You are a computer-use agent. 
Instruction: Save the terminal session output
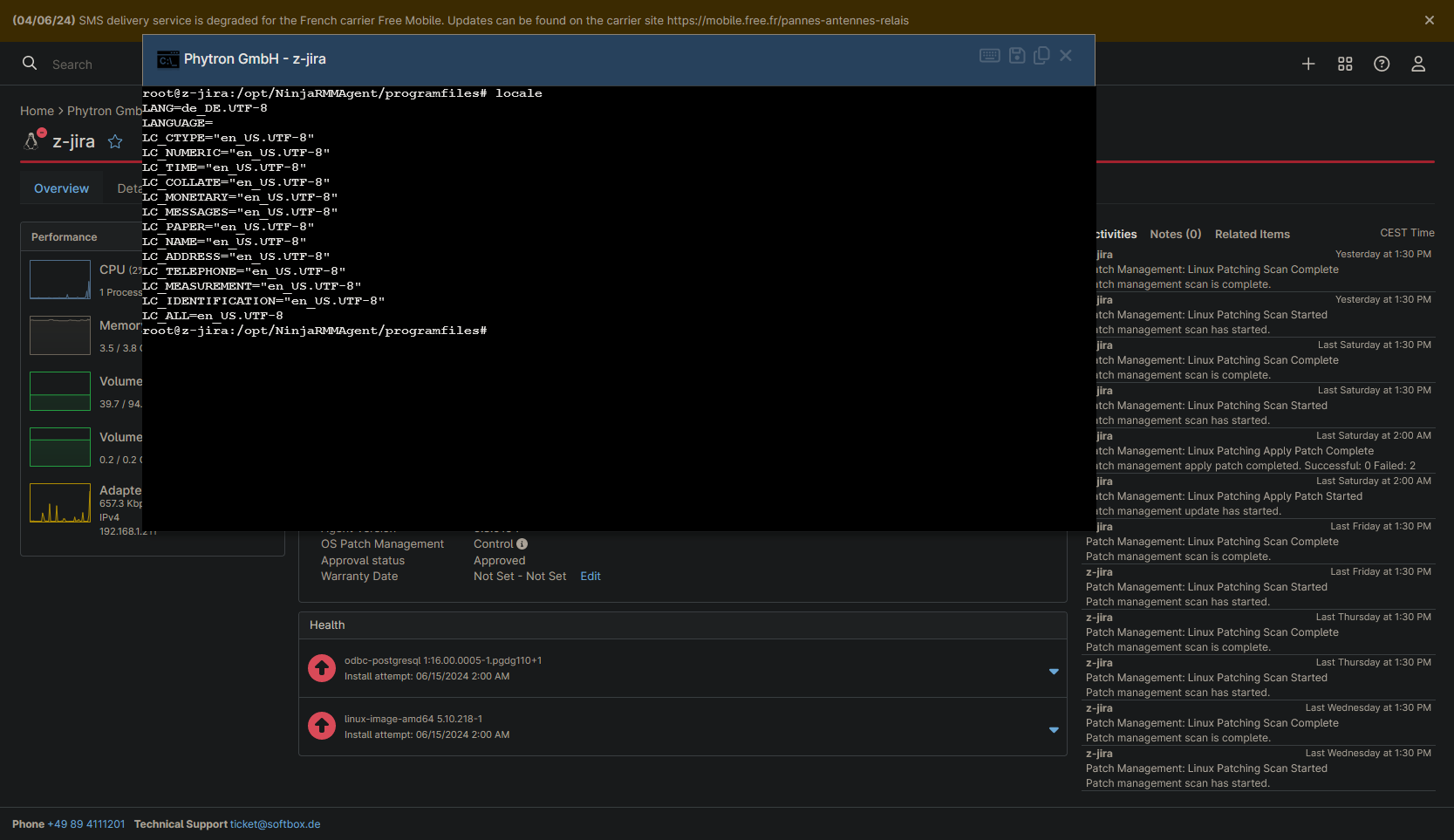click(x=1017, y=56)
